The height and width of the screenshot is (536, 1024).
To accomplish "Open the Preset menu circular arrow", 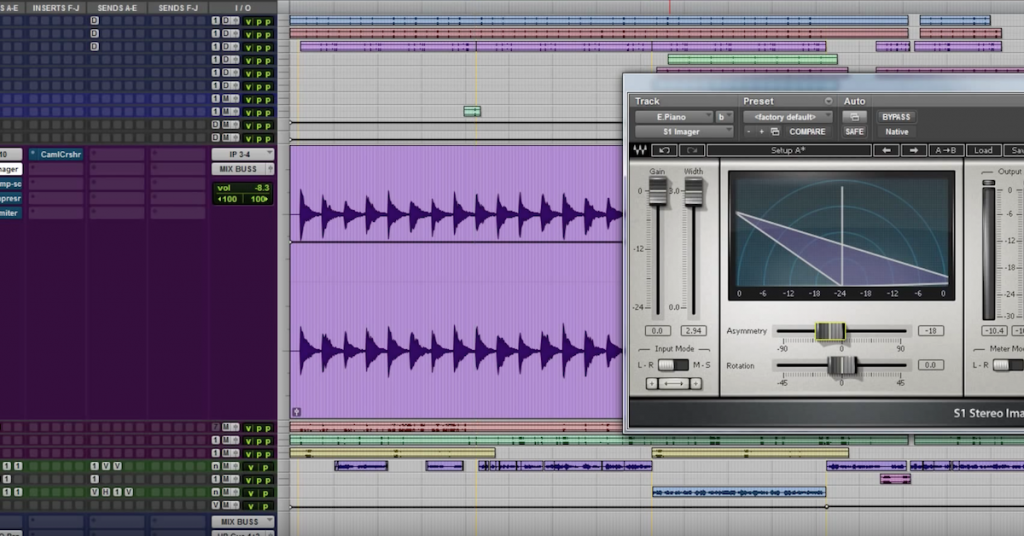I will point(828,101).
